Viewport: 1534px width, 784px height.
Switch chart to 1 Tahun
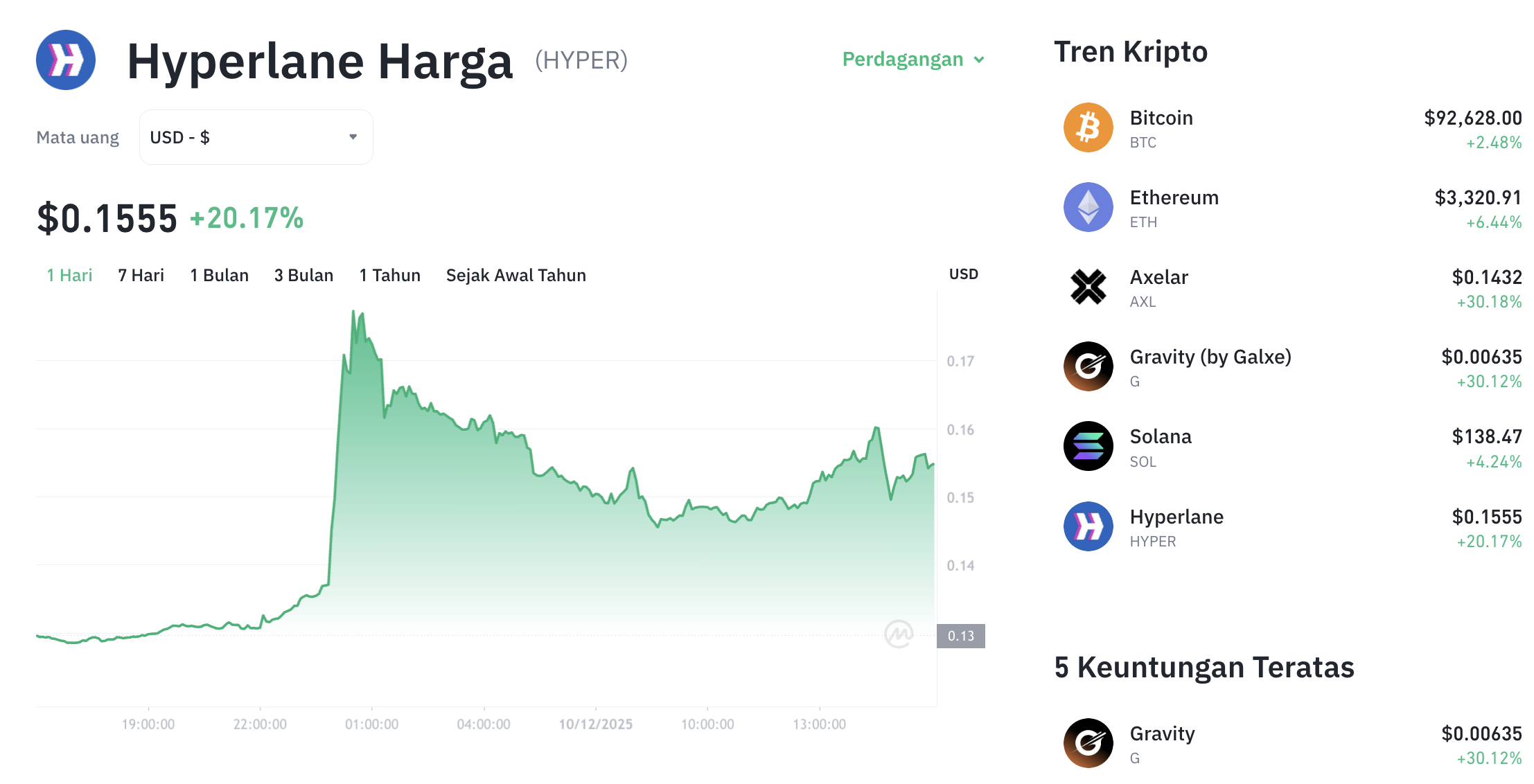(x=389, y=276)
